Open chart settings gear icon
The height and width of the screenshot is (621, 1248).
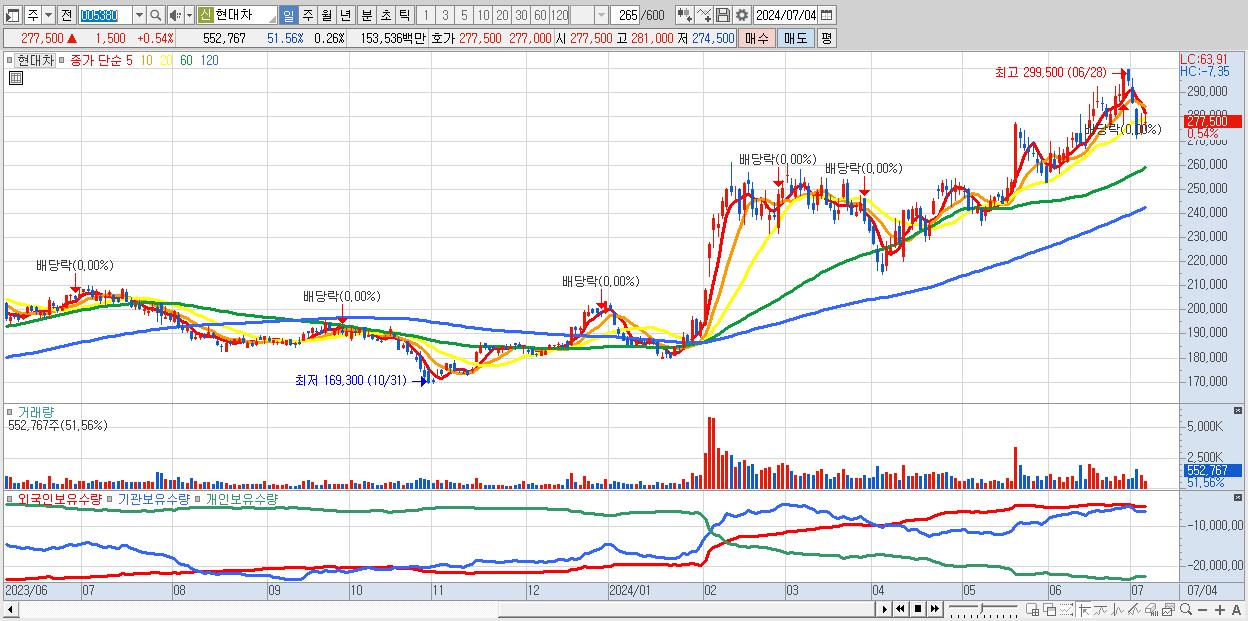pyautogui.click(x=742, y=15)
